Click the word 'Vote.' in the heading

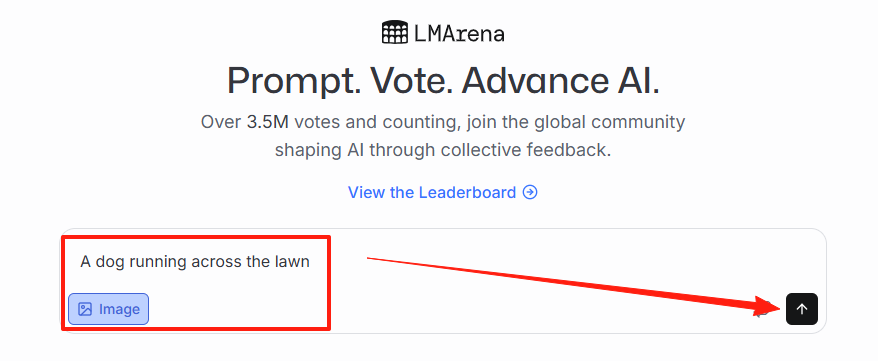pyautogui.click(x=412, y=81)
